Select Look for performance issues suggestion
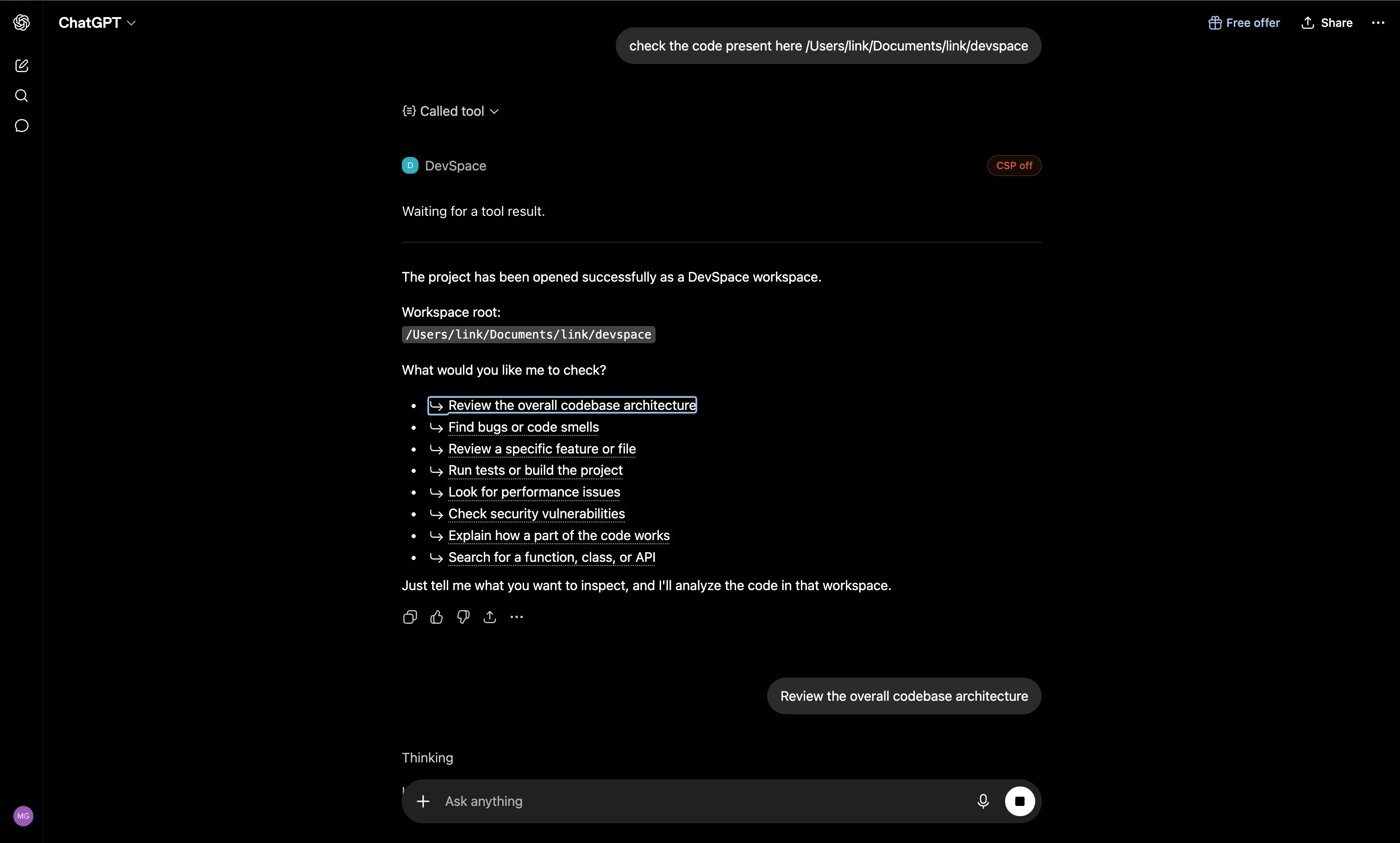This screenshot has height=843, width=1400. pos(525,492)
